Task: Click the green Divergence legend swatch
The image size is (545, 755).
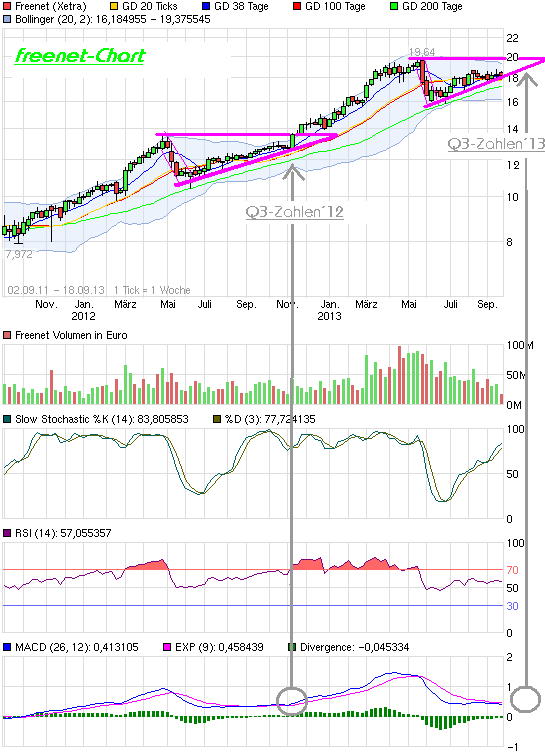Action: 292,647
